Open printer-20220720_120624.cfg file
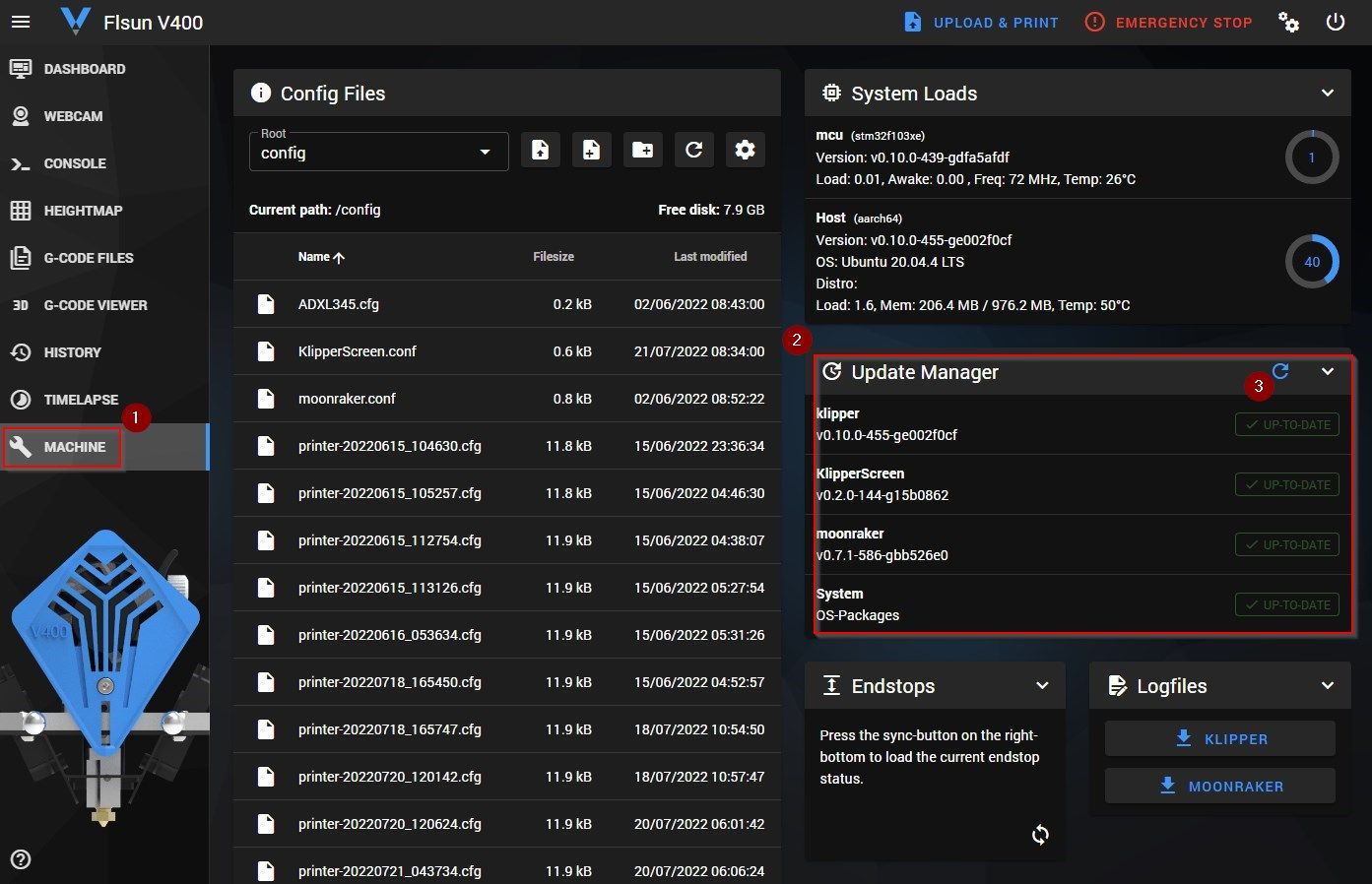This screenshot has height=884, width=1372. tap(506, 824)
